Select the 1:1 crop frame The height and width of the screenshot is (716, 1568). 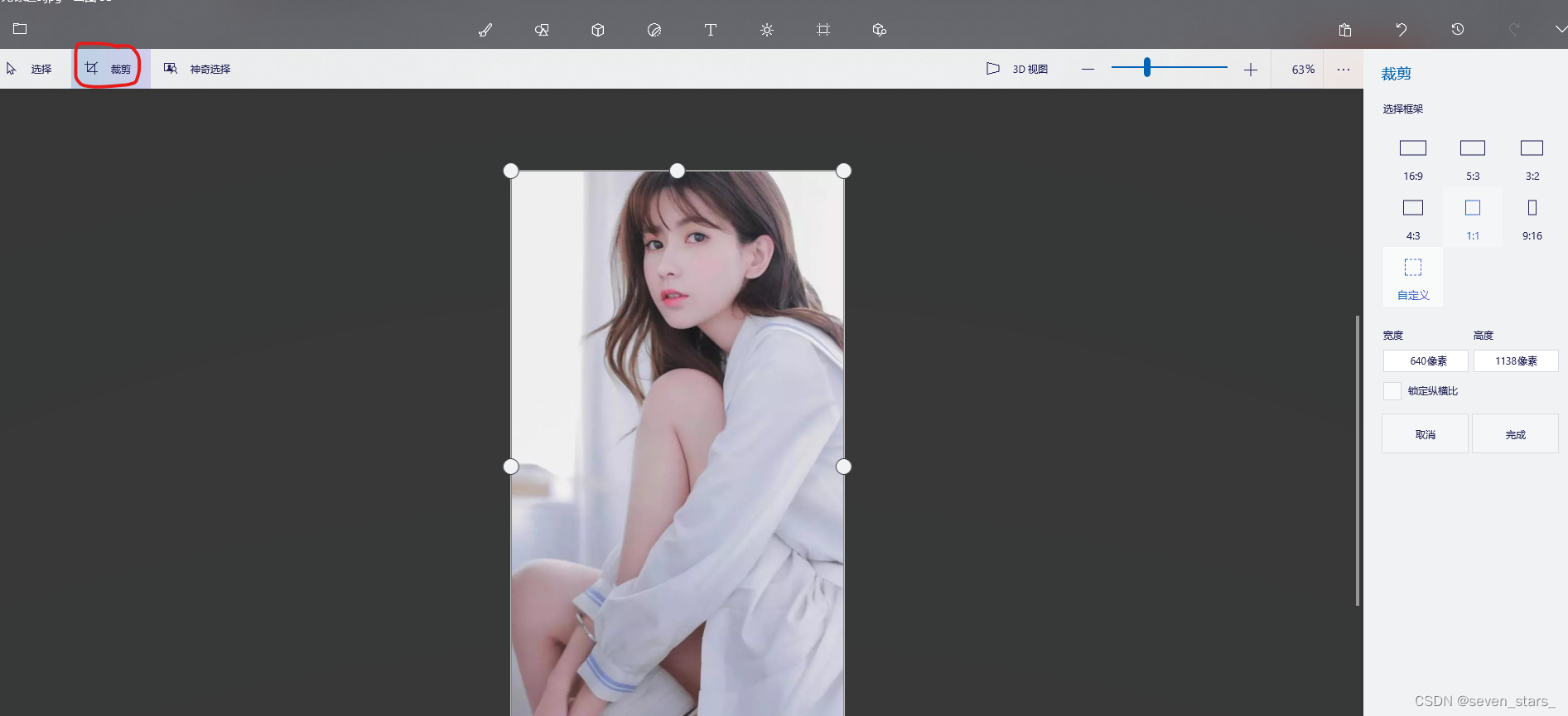click(1473, 218)
